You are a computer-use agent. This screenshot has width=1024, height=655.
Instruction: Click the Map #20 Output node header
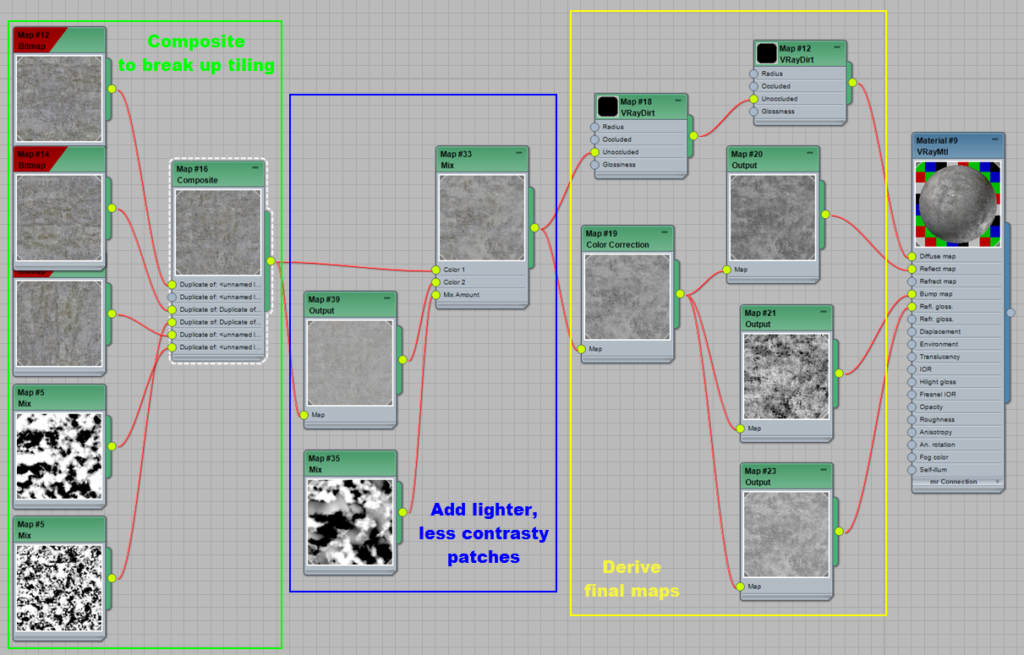pyautogui.click(x=772, y=160)
